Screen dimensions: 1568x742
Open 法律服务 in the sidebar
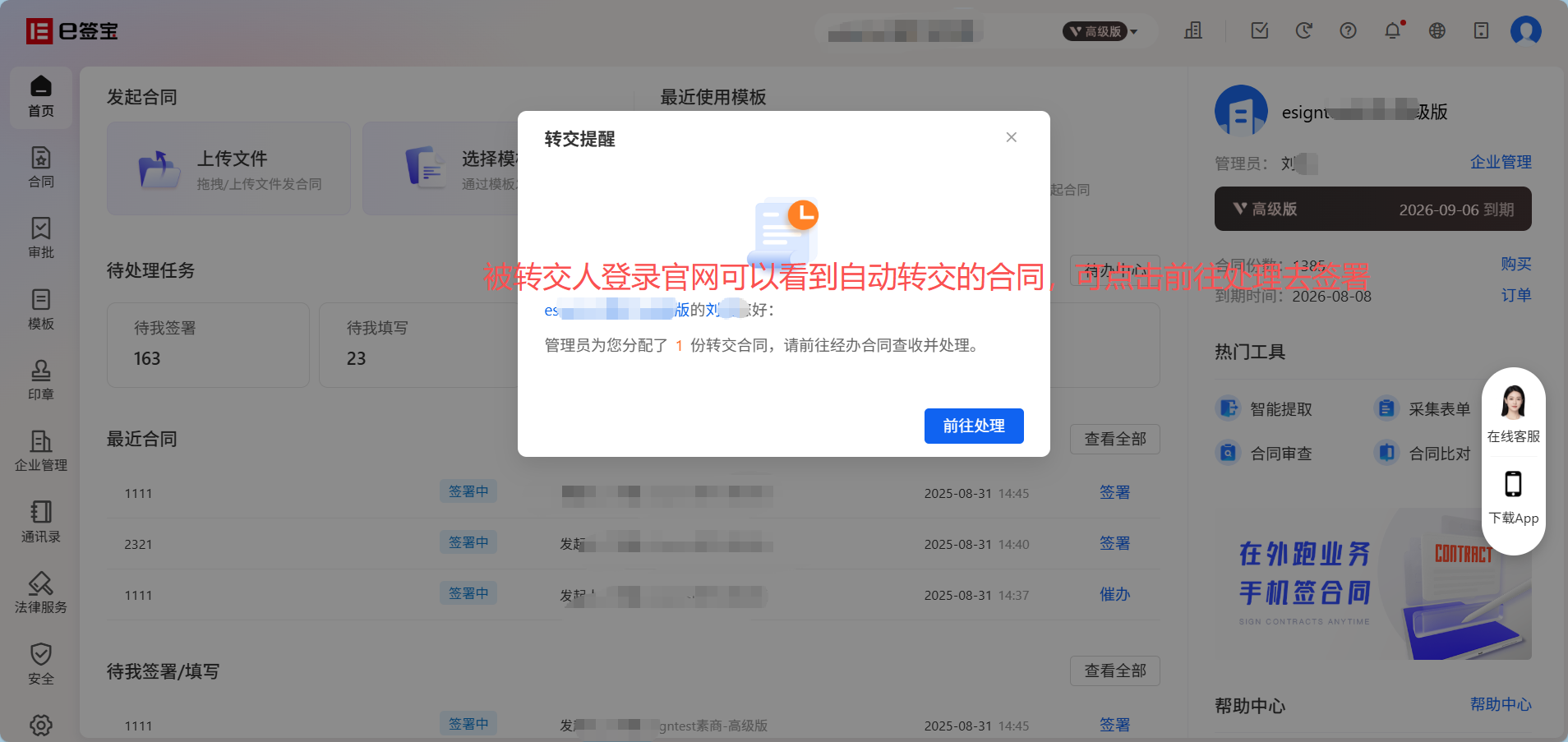(41, 592)
